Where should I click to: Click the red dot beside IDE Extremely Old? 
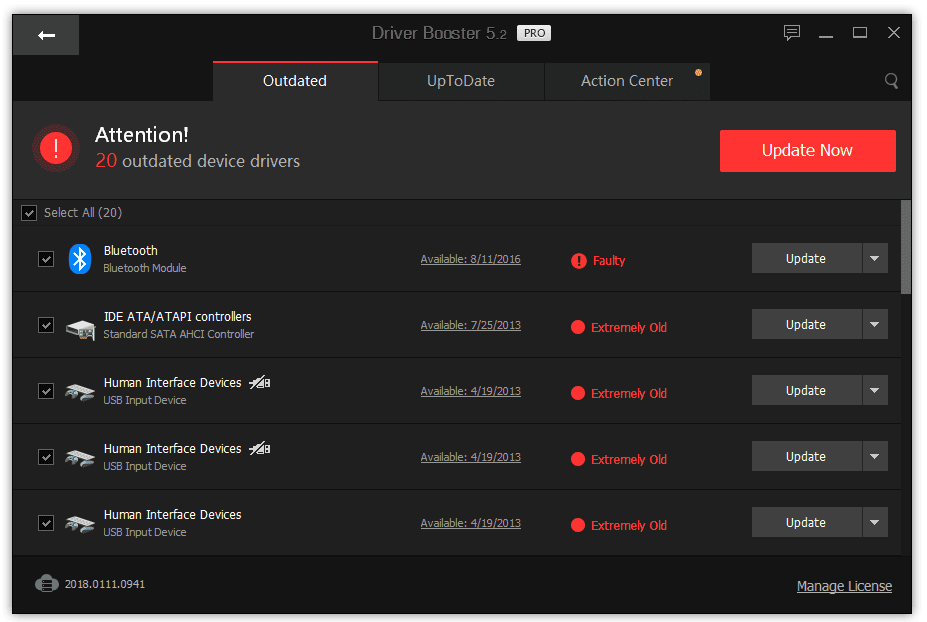pos(578,327)
